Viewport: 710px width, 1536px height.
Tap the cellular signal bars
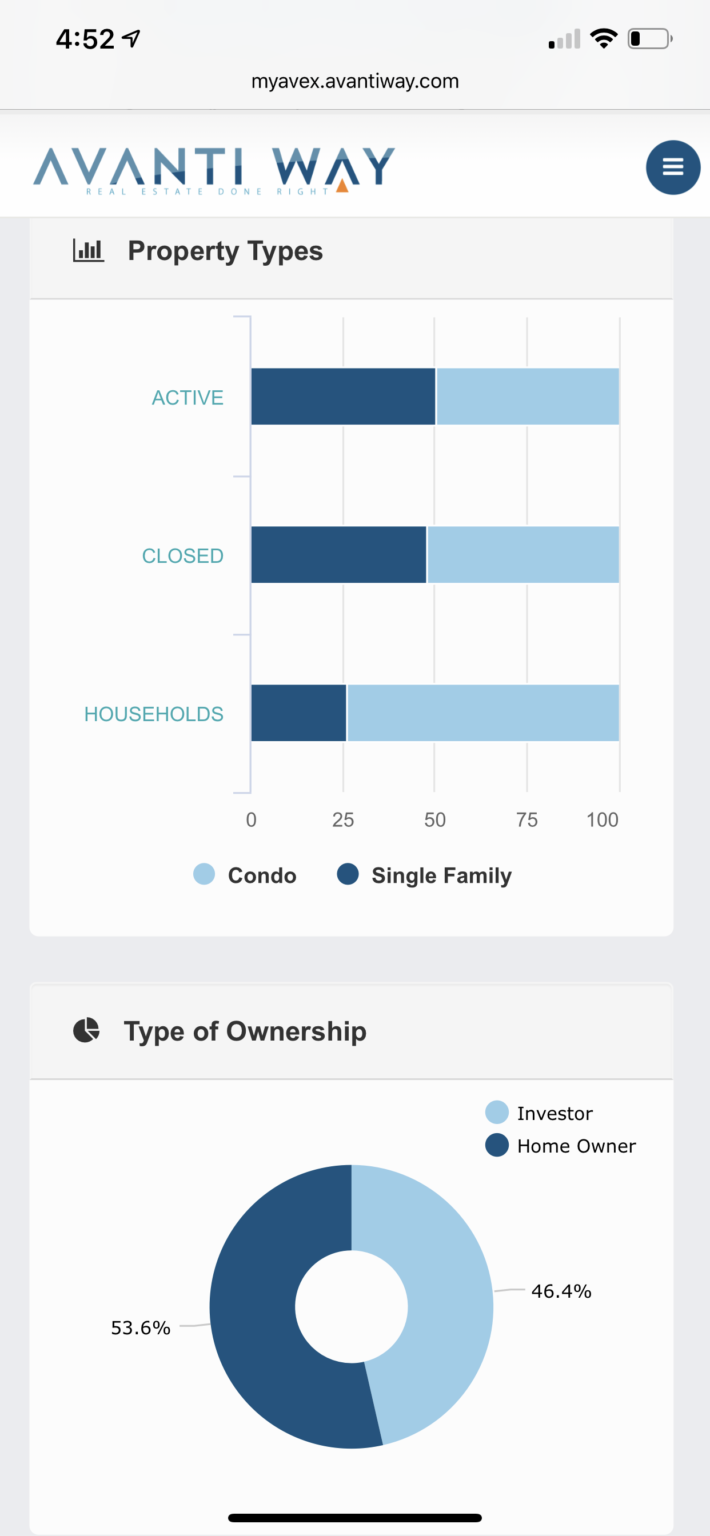tap(565, 39)
